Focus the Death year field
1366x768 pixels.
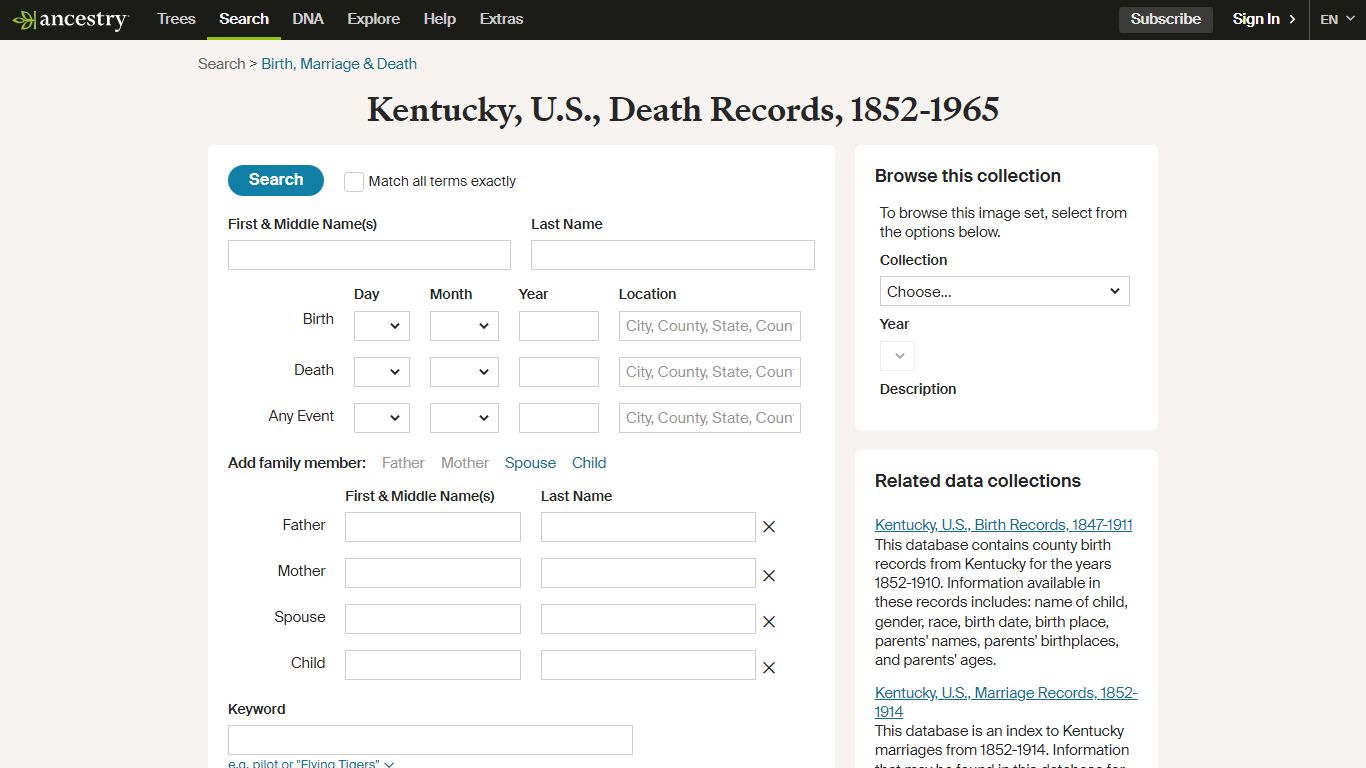pyautogui.click(x=559, y=372)
